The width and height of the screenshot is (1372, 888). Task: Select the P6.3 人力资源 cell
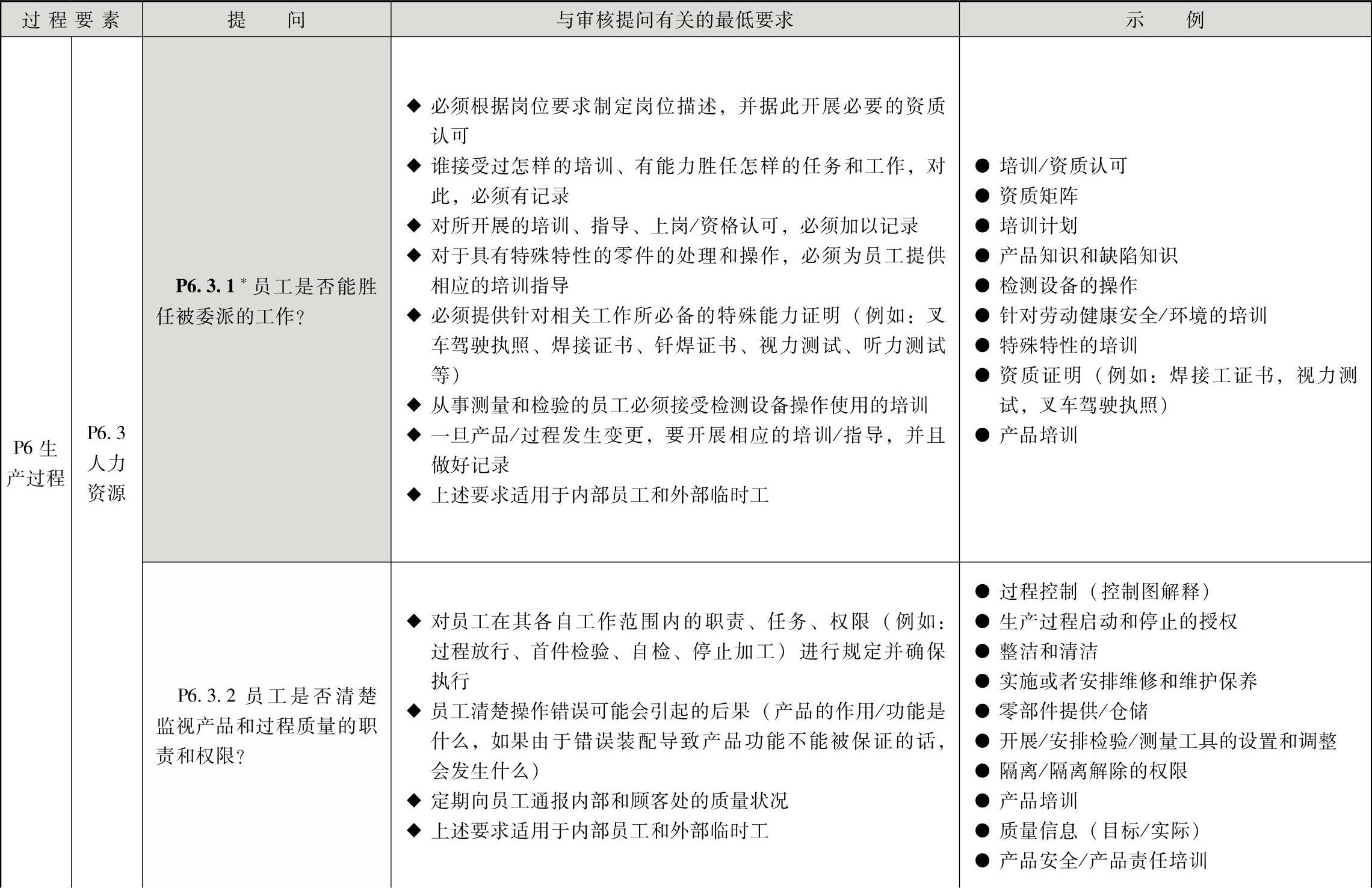(x=107, y=463)
